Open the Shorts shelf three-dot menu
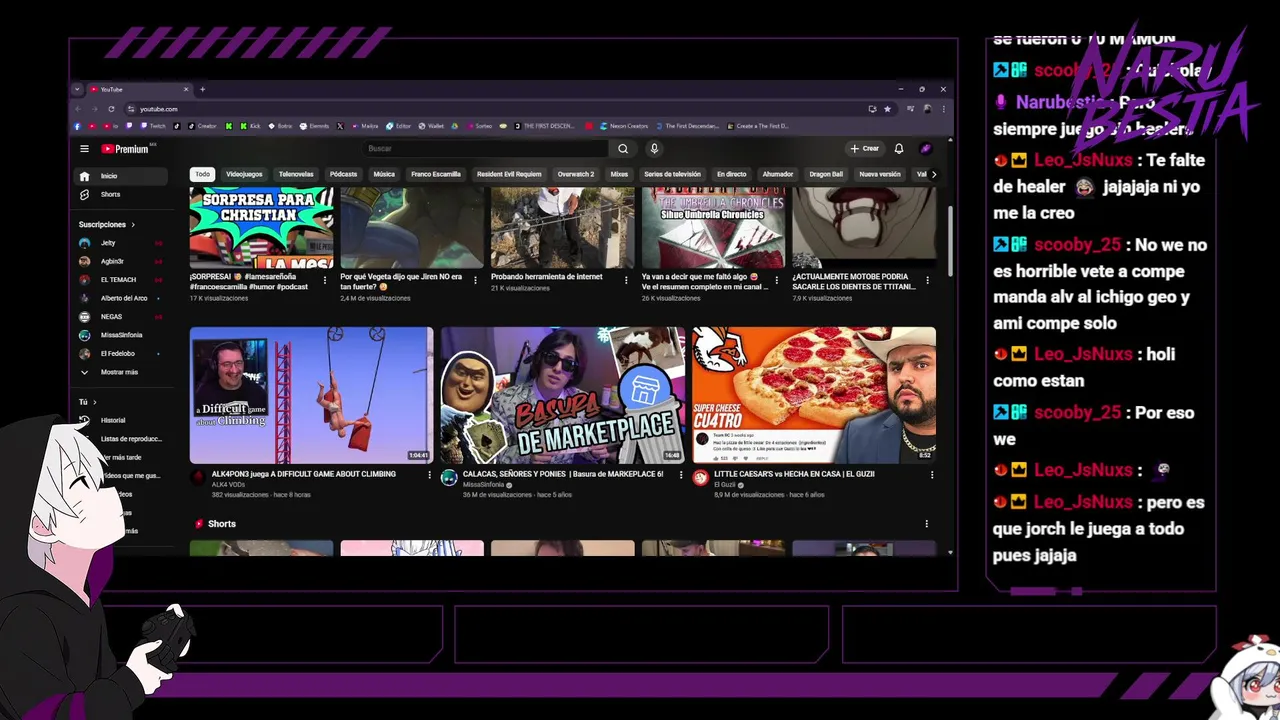 coord(926,523)
